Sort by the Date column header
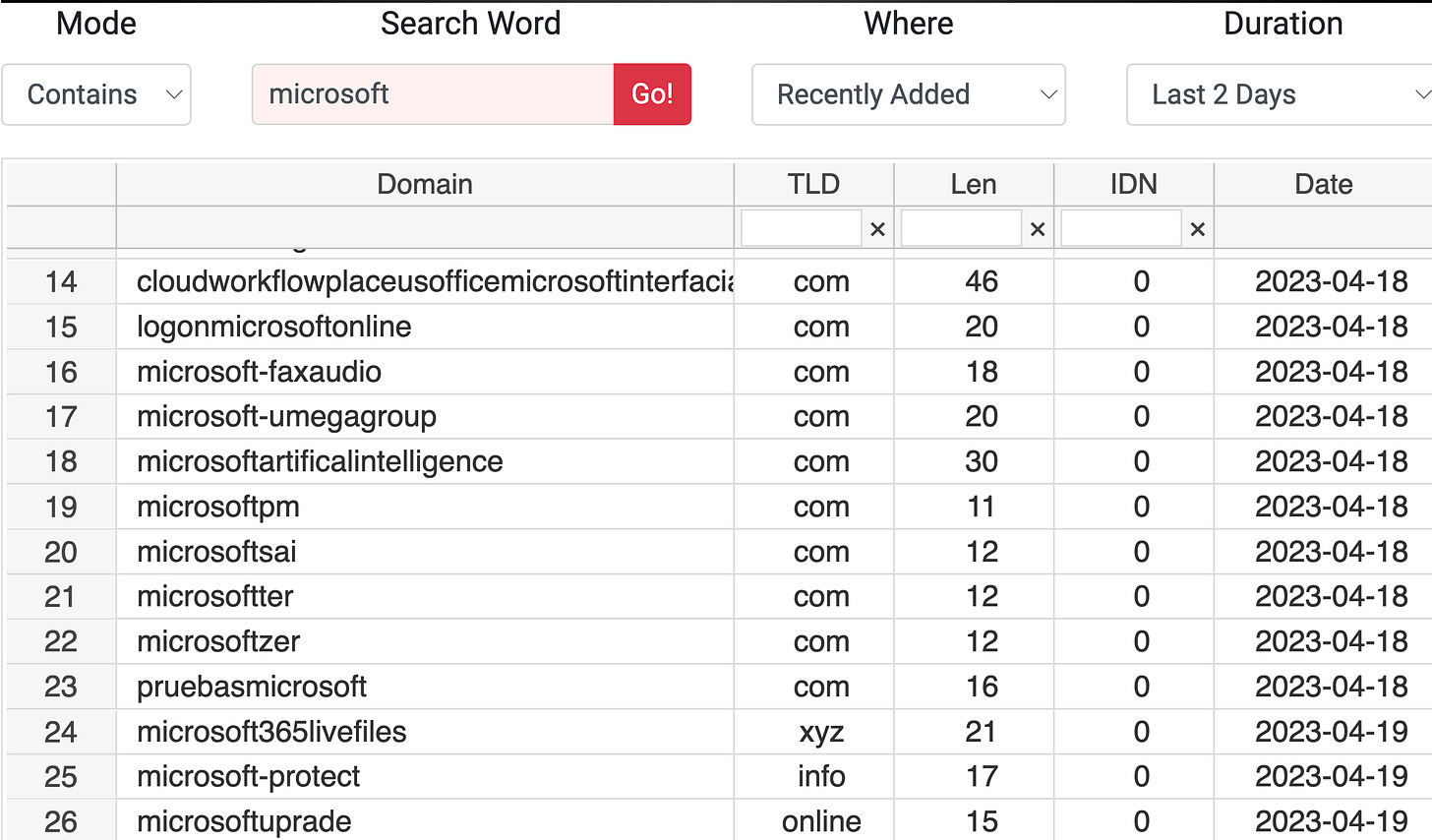1432x840 pixels. [x=1323, y=184]
